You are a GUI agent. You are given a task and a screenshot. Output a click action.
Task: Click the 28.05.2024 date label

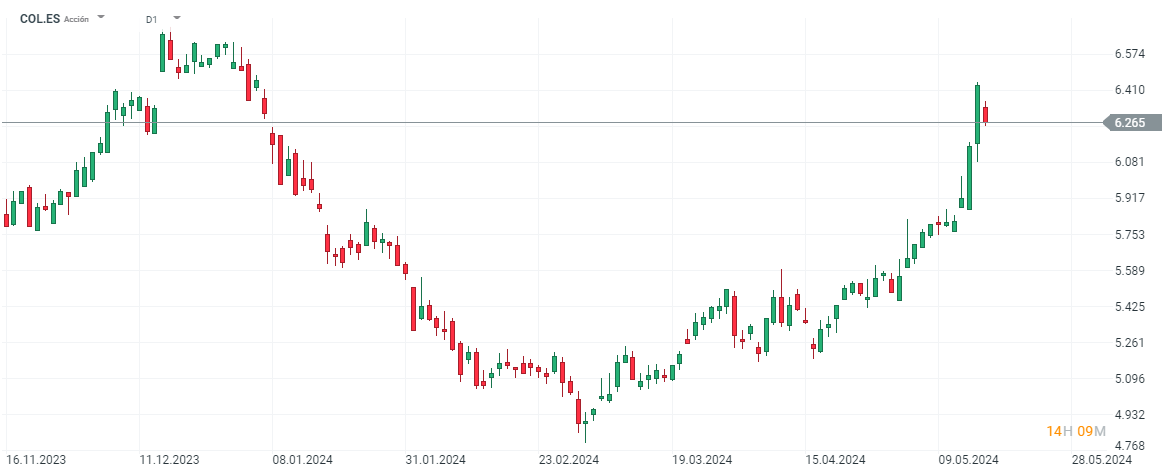coord(1101,460)
